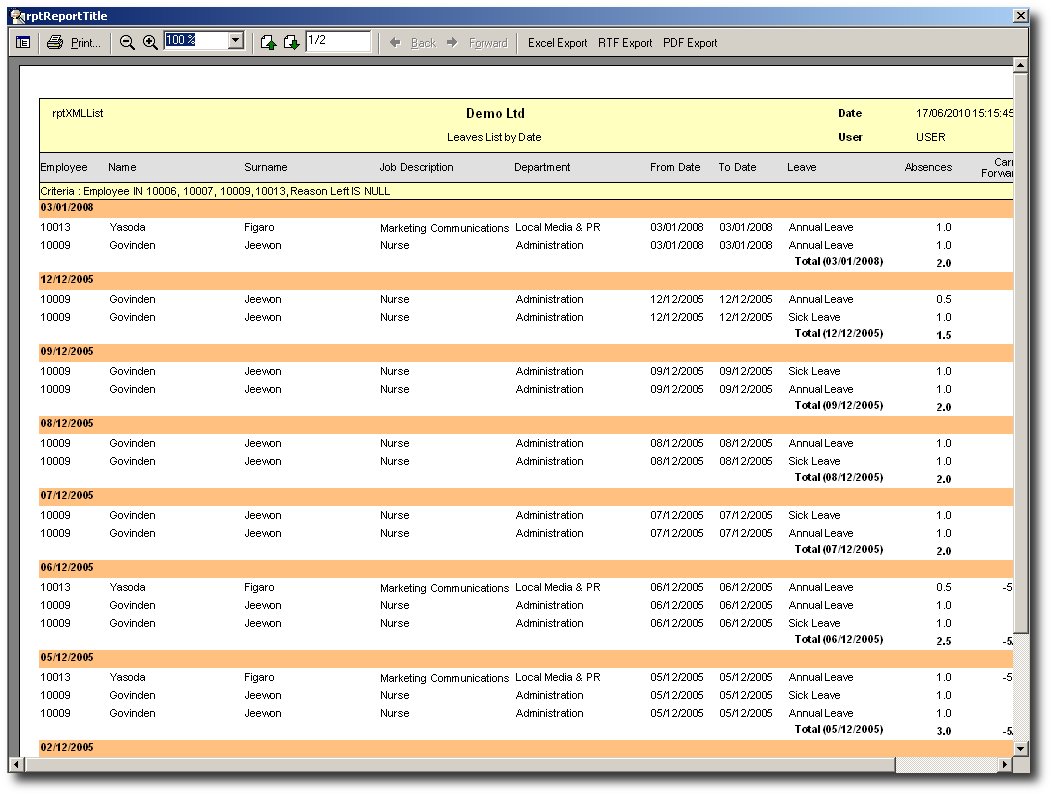This screenshot has width=1053, height=796.
Task: Click the page number field showing 1/2
Action: click(x=337, y=41)
